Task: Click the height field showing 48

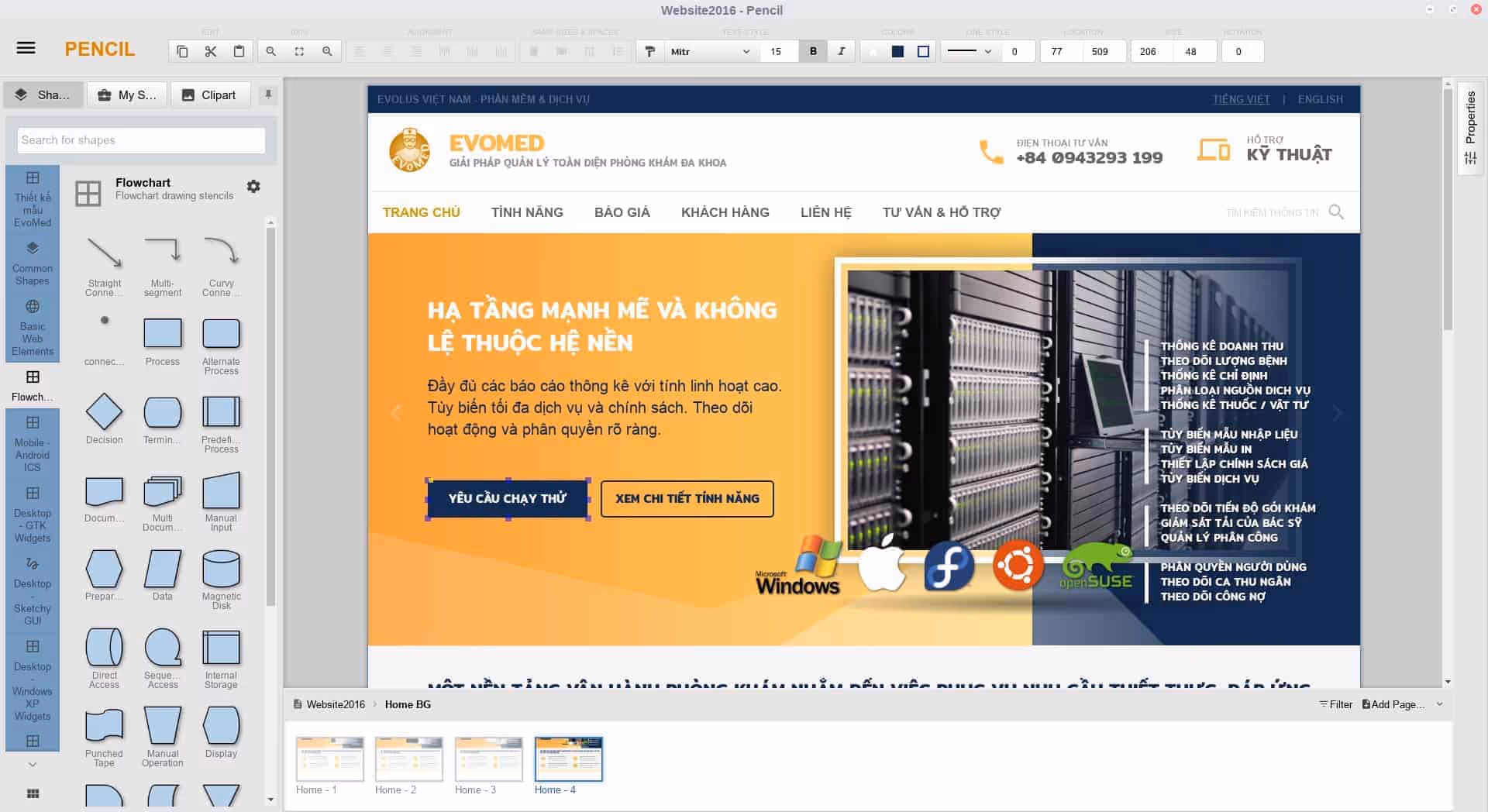Action: [x=1194, y=51]
